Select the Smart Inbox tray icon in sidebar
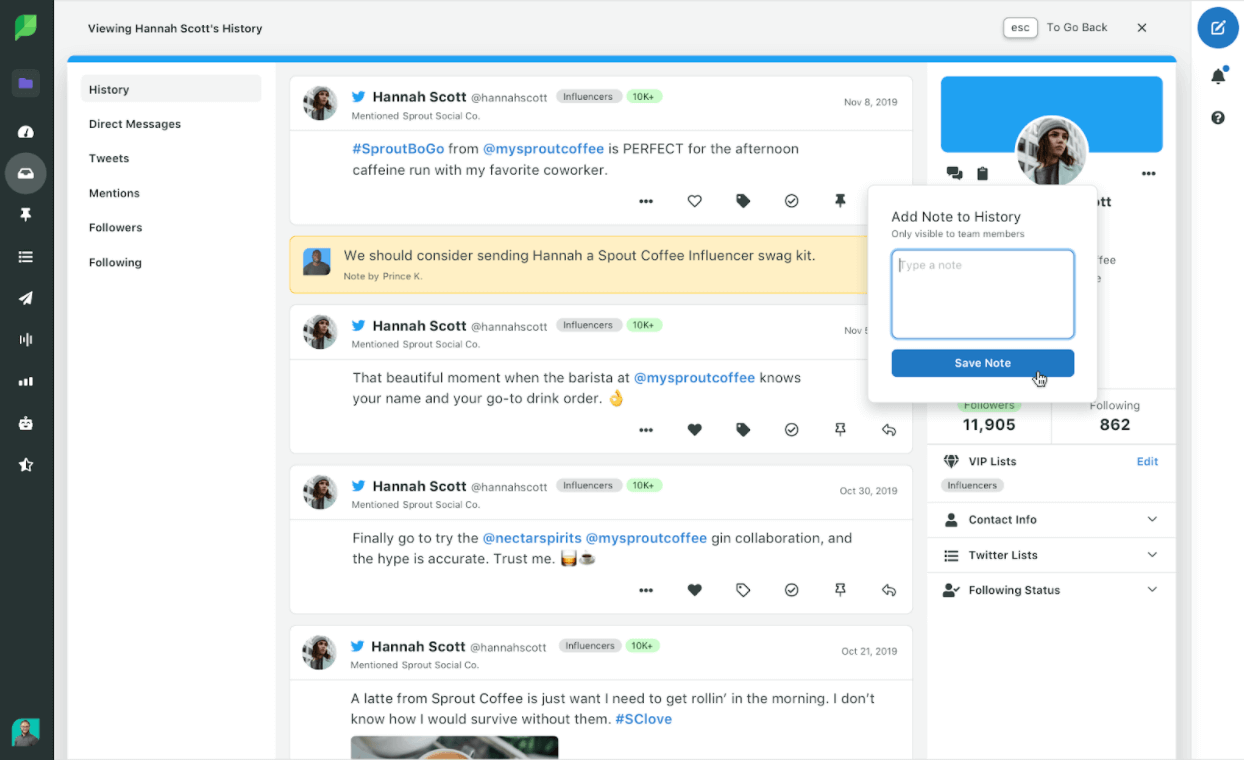Screen dimensions: 1244x760 click(25, 173)
